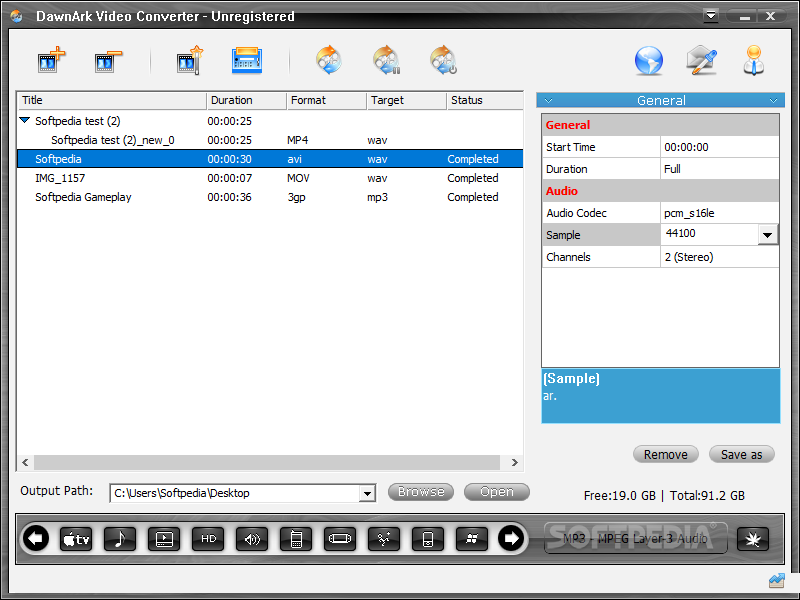
Task: Select the music note audio category
Action: coord(120,539)
